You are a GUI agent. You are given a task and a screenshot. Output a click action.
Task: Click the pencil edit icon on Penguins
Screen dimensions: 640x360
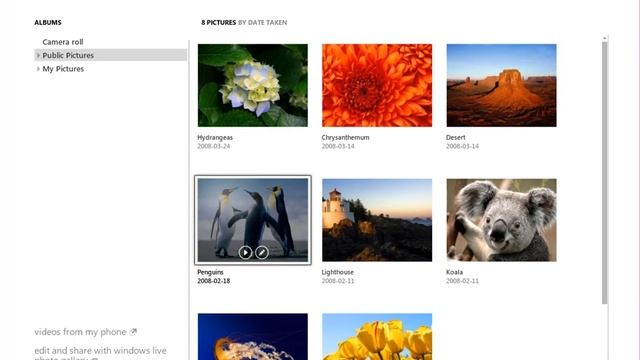tap(262, 253)
